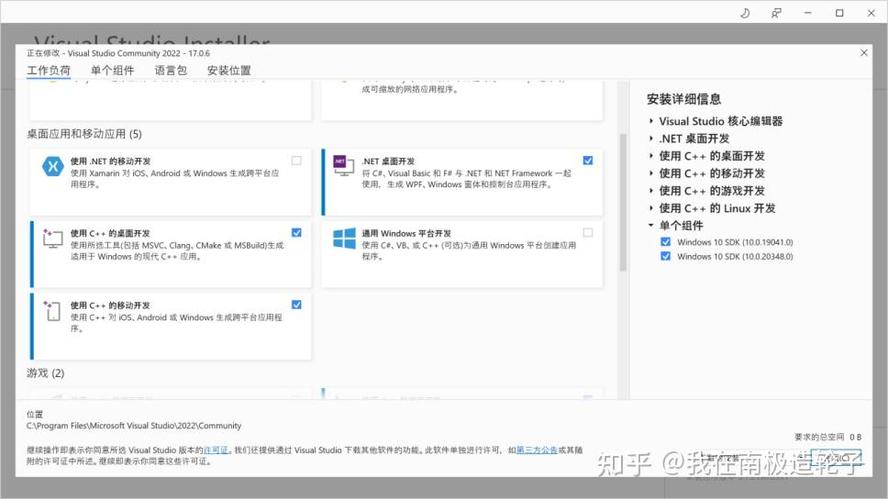Viewport: 888px width, 500px height.
Task: Click the Windows logo for universal platform
Action: click(344, 238)
